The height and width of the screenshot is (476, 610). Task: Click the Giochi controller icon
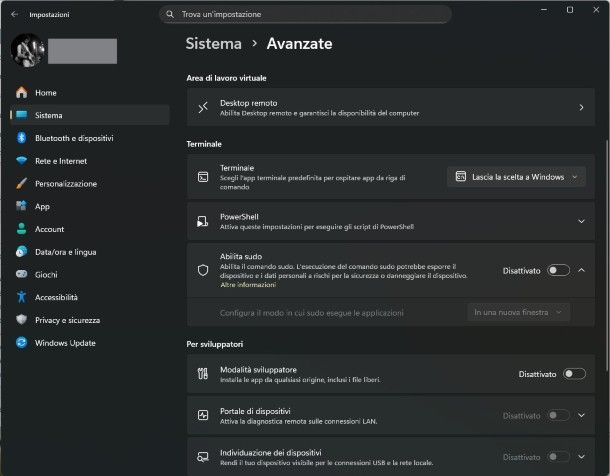(22, 274)
